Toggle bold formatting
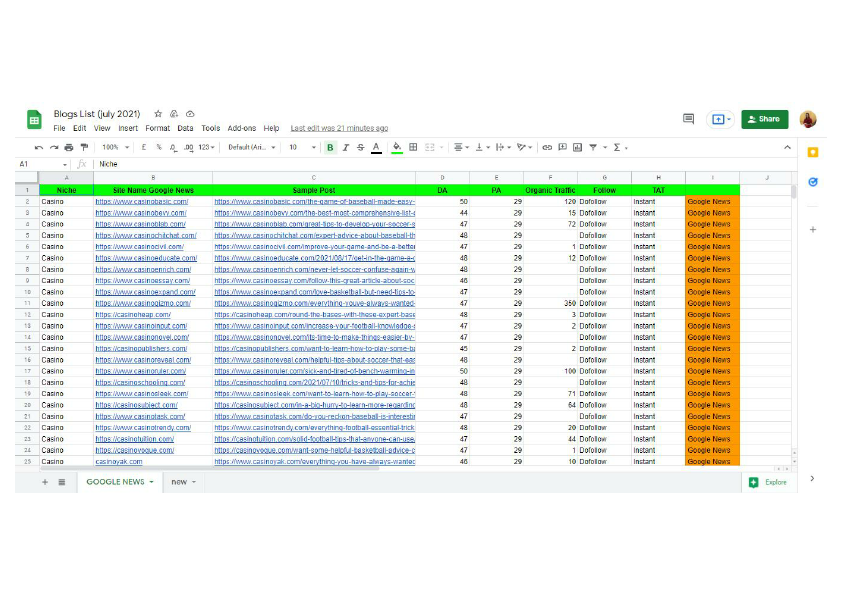Screen dimensions: 842x595 click(331, 147)
